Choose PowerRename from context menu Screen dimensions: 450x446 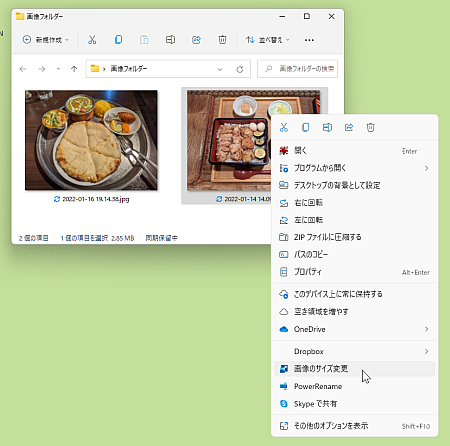(355, 386)
